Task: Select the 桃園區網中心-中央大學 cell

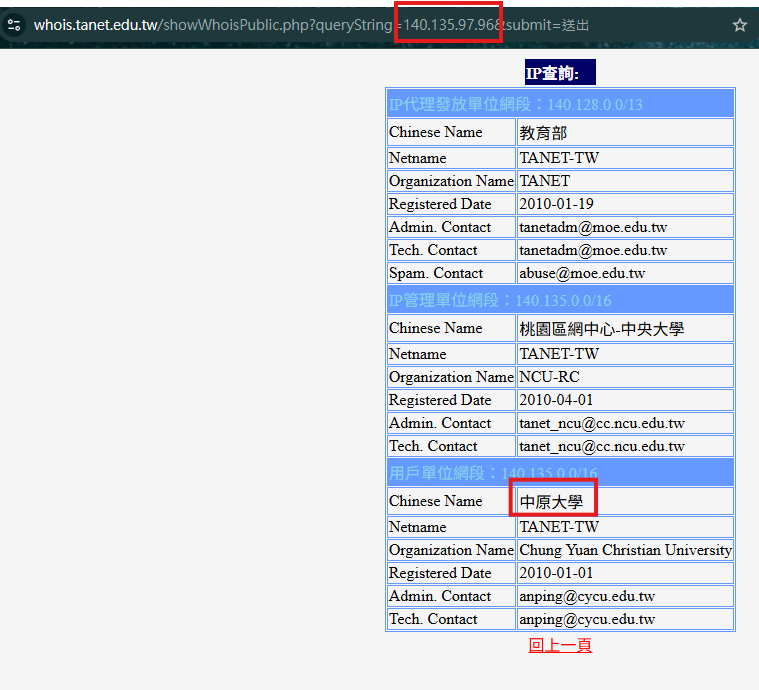Action: (625, 328)
